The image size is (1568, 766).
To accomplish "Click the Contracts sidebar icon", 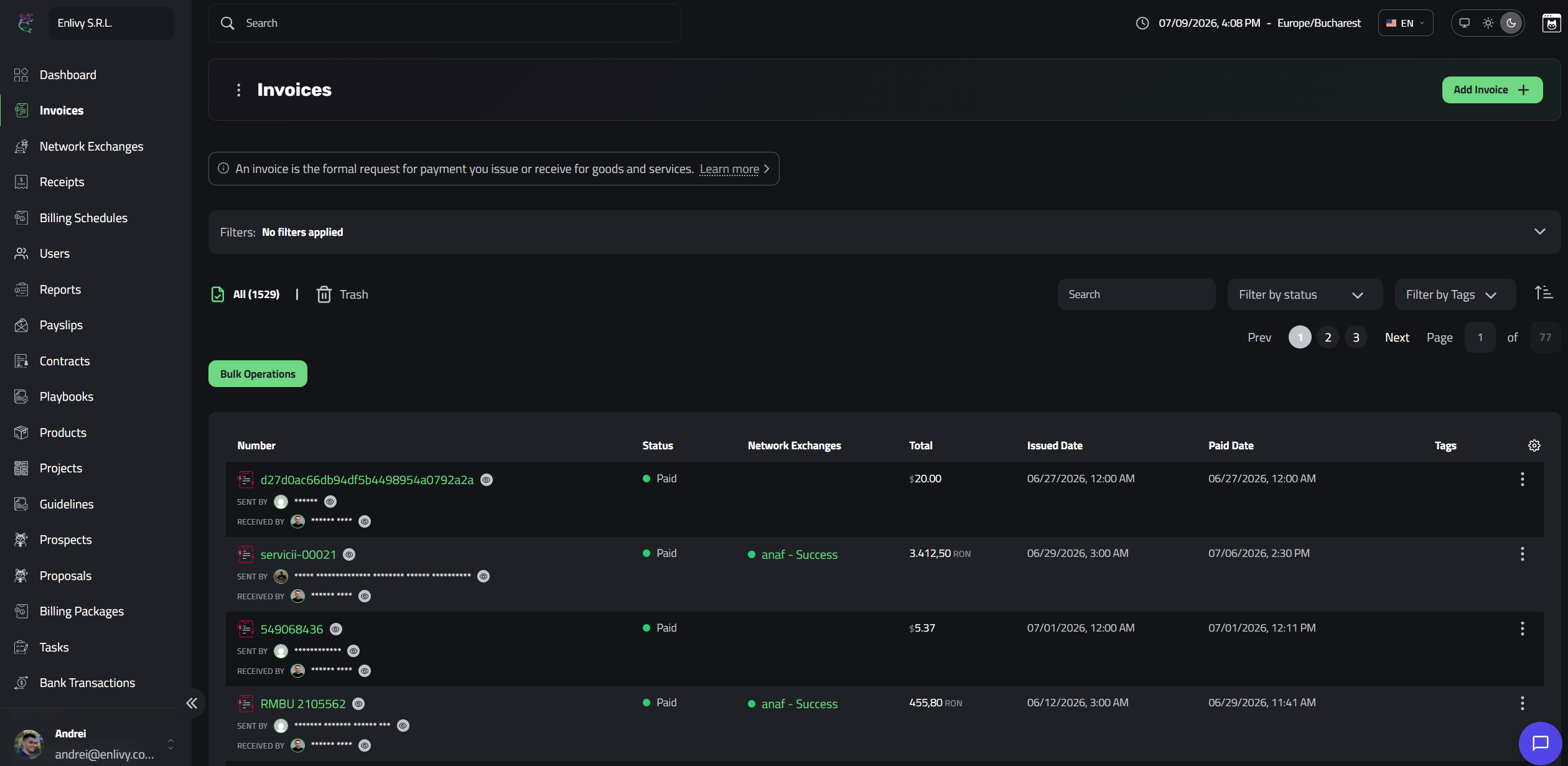I will click(21, 361).
